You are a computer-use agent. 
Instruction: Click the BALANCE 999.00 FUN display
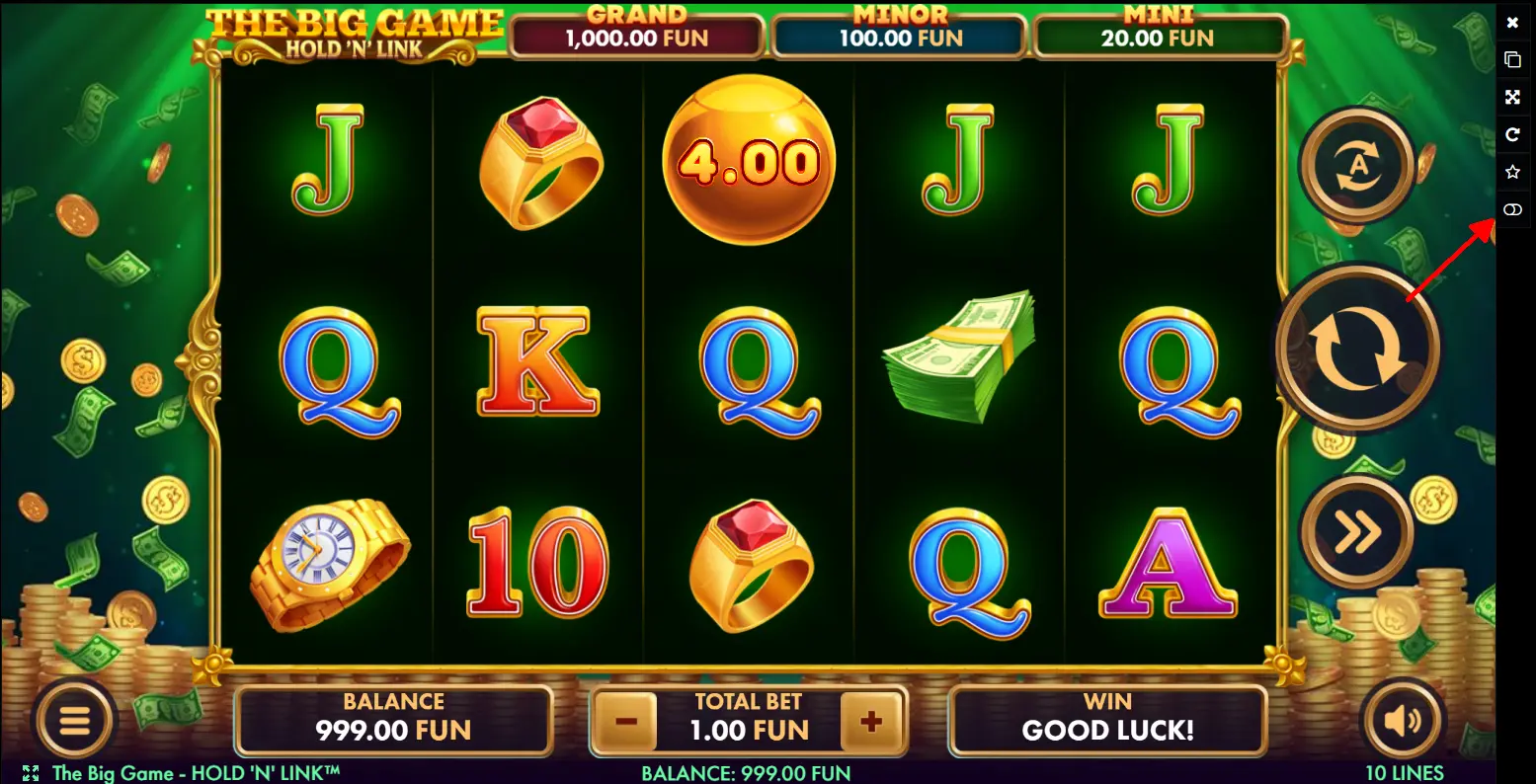[x=393, y=718]
